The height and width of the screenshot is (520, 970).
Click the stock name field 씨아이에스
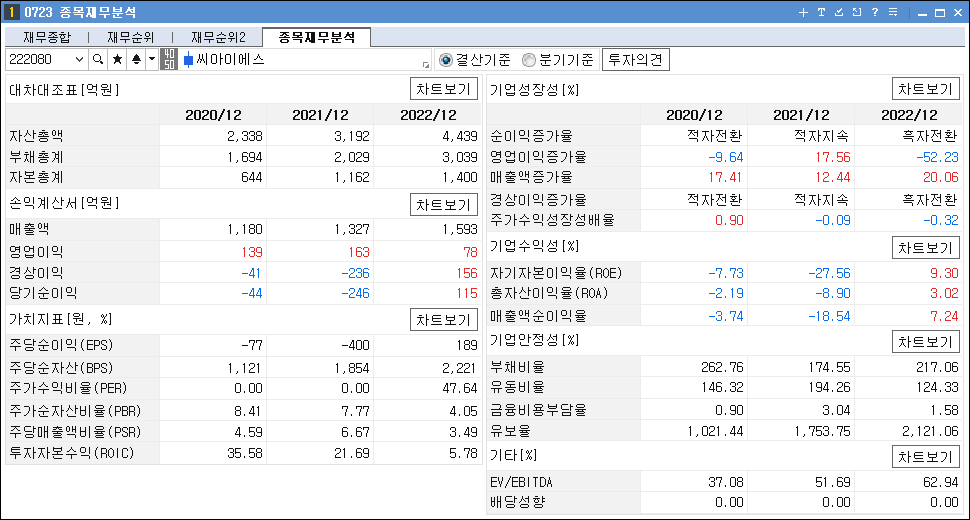(x=304, y=59)
